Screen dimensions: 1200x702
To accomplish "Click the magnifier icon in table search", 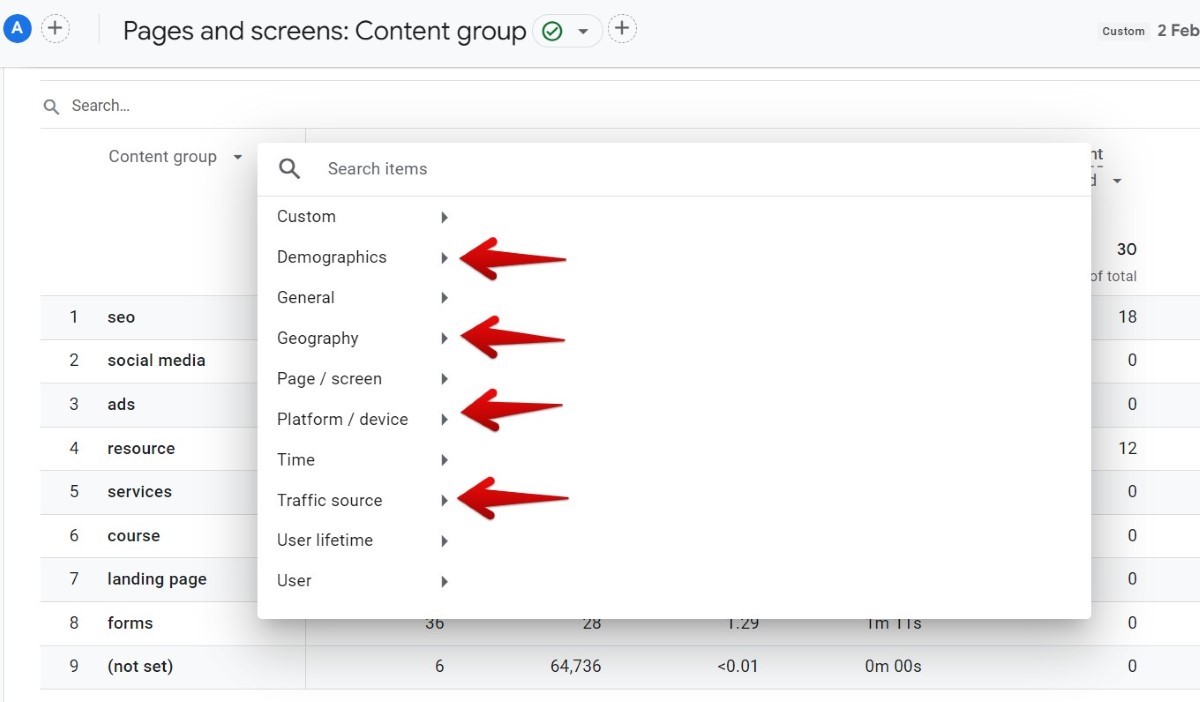I will click(x=51, y=106).
